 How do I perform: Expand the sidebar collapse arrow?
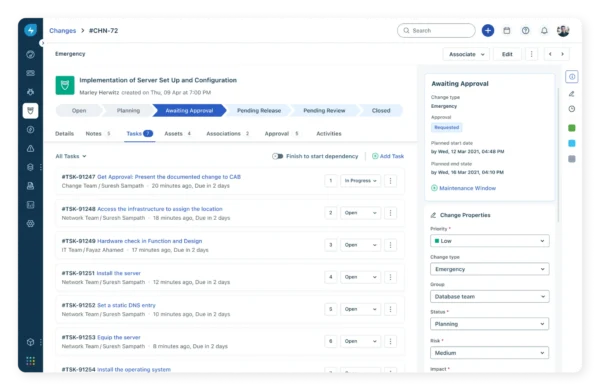click(42, 43)
